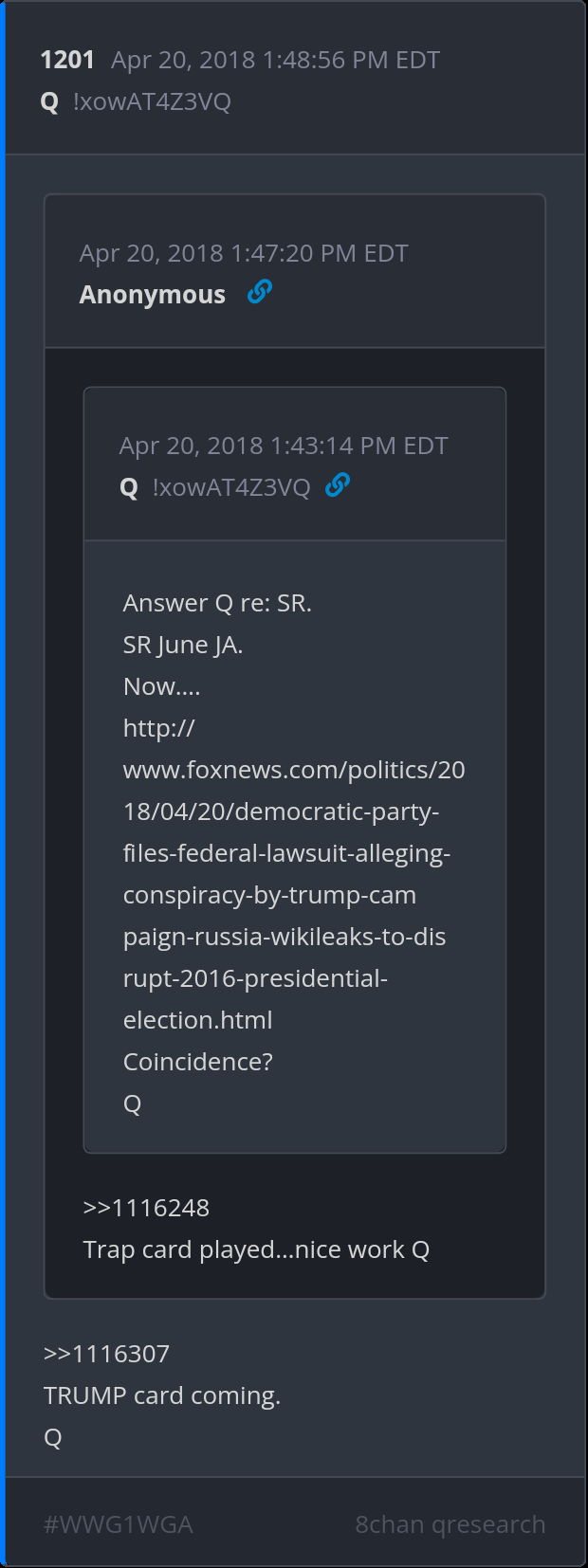Viewport: 588px width, 1568px height.
Task: Click the "Coincidence?" text line
Action: 198,1062
